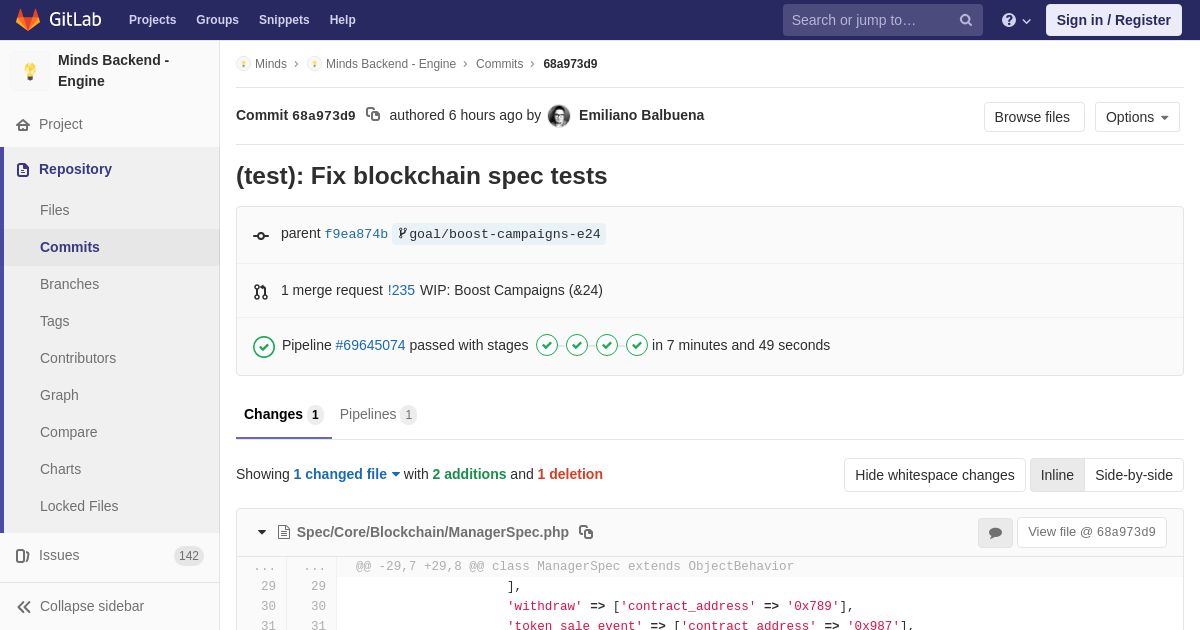Click the search magnifier icon
The width and height of the screenshot is (1200, 630).
(x=966, y=20)
